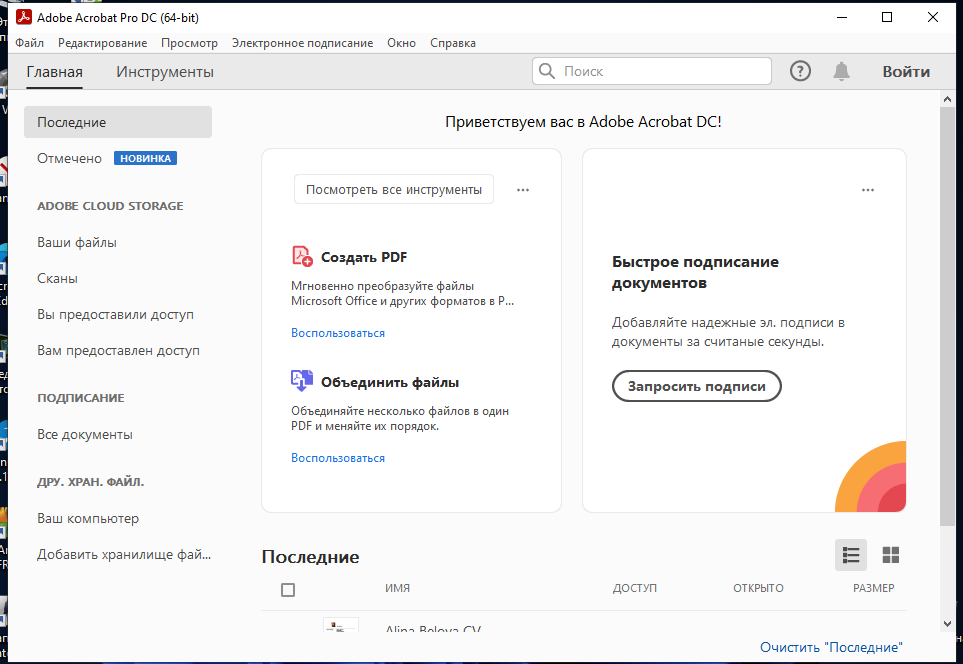Screen dimensions: 963x664
Task: Click the Combine Files icon
Action: pyautogui.click(x=302, y=381)
